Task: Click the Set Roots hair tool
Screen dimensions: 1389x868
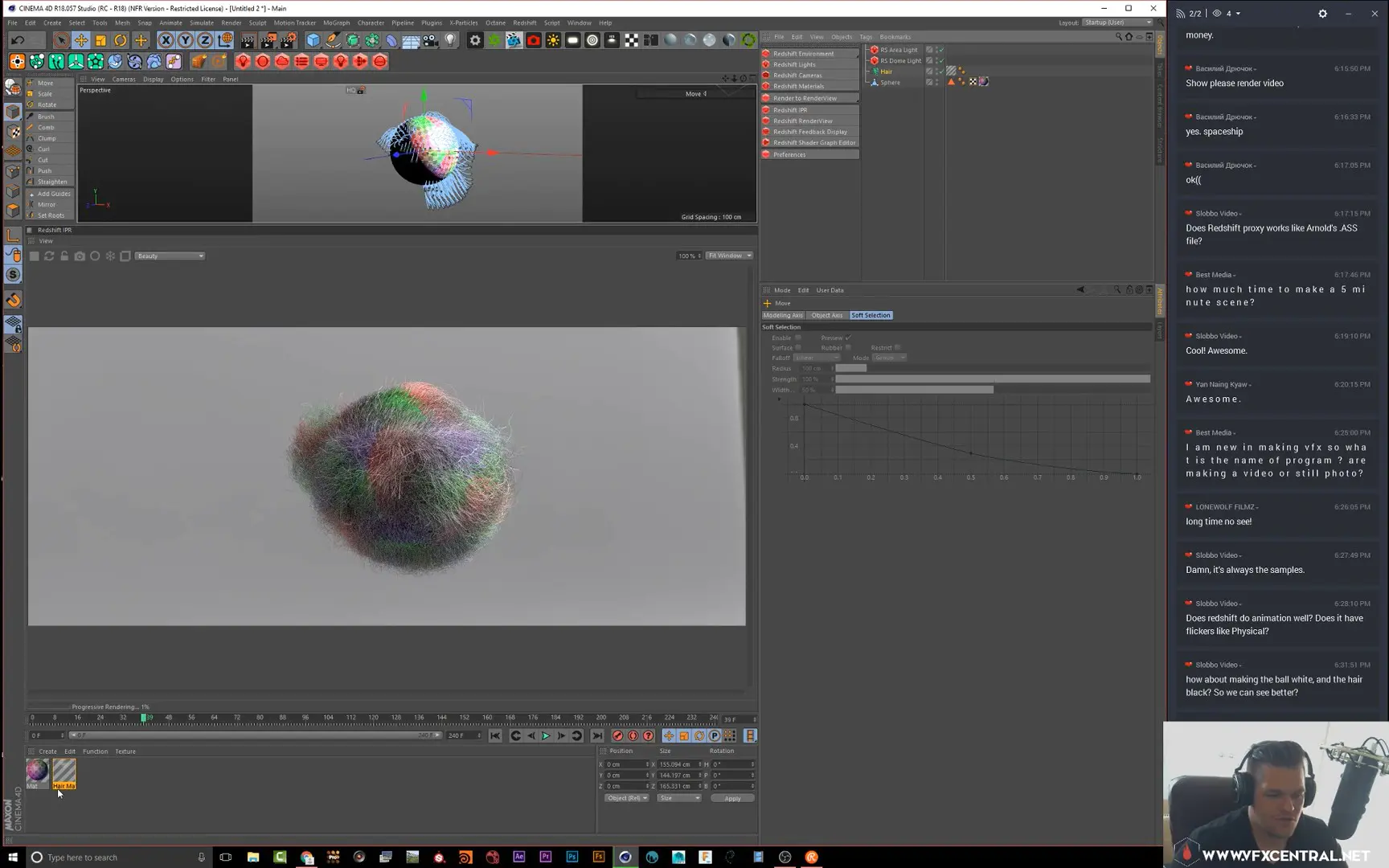Action: click(x=50, y=215)
